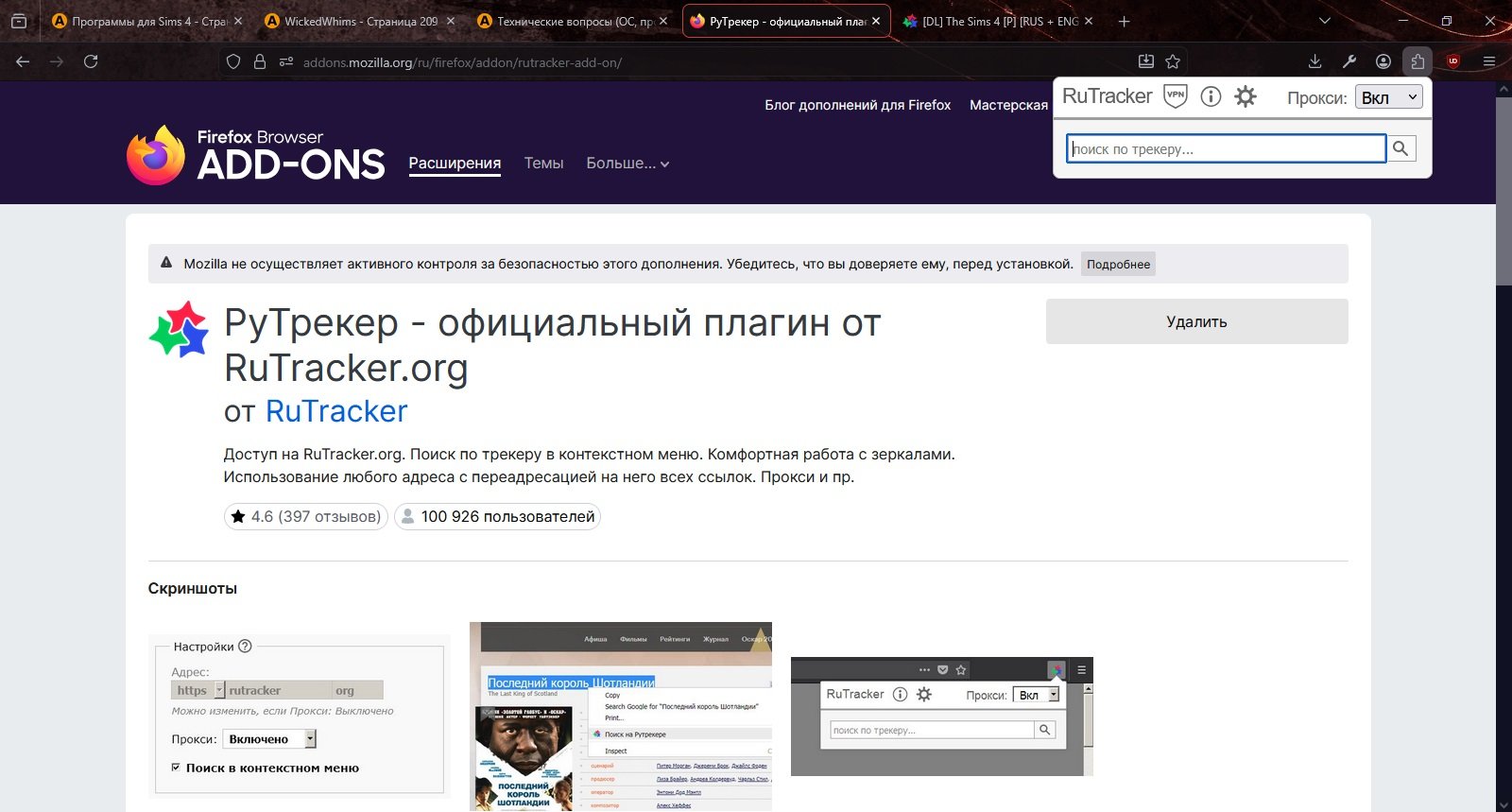1512x812 pixels.
Task: Click the Подробнее button in the warning banner
Action: click(x=1118, y=265)
